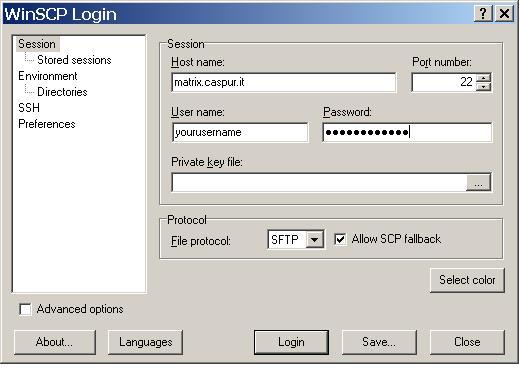The width and height of the screenshot is (519, 384).
Task: Click the Save button
Action: (x=379, y=342)
